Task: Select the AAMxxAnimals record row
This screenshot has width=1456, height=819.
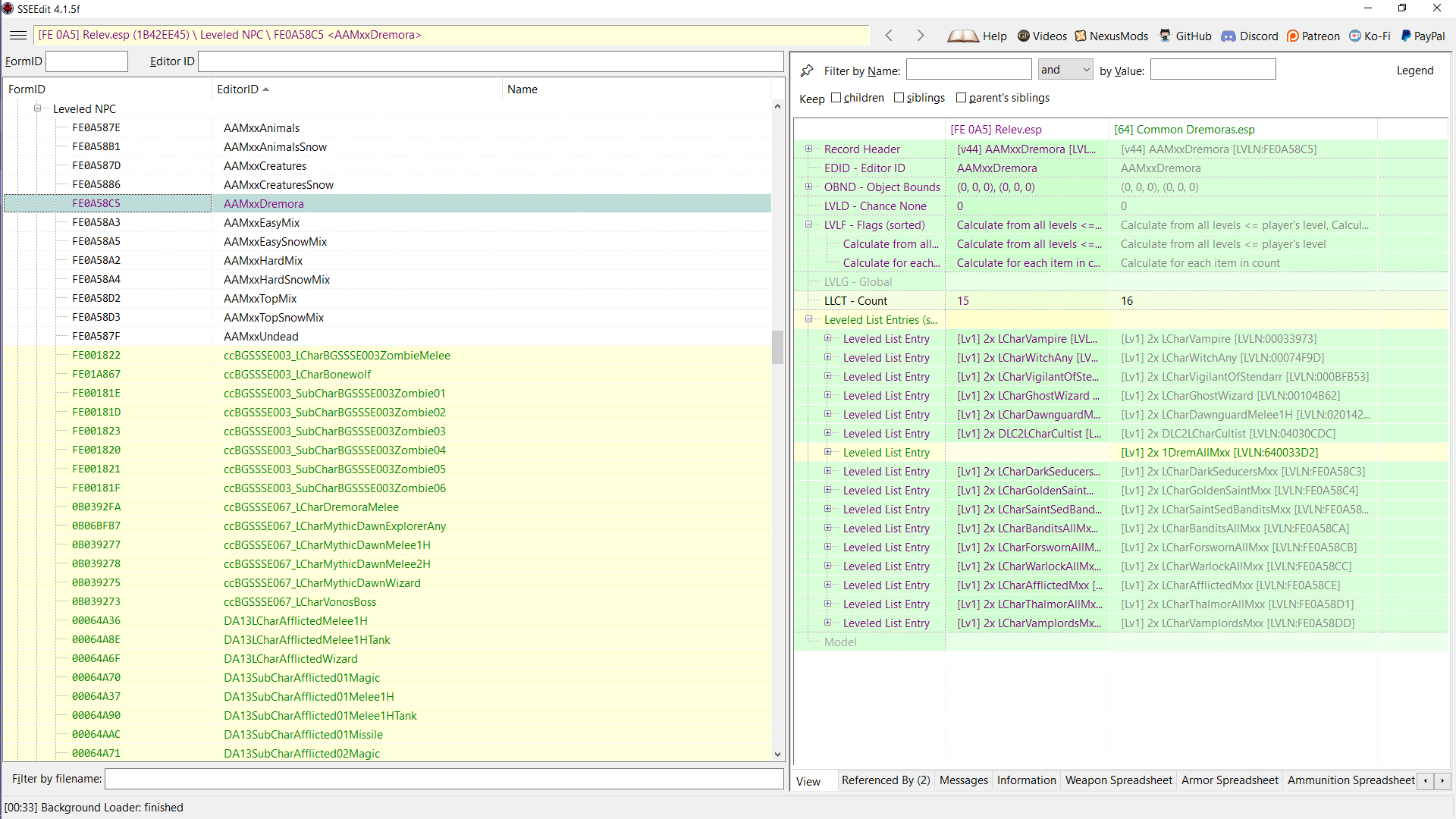Action: [x=388, y=127]
